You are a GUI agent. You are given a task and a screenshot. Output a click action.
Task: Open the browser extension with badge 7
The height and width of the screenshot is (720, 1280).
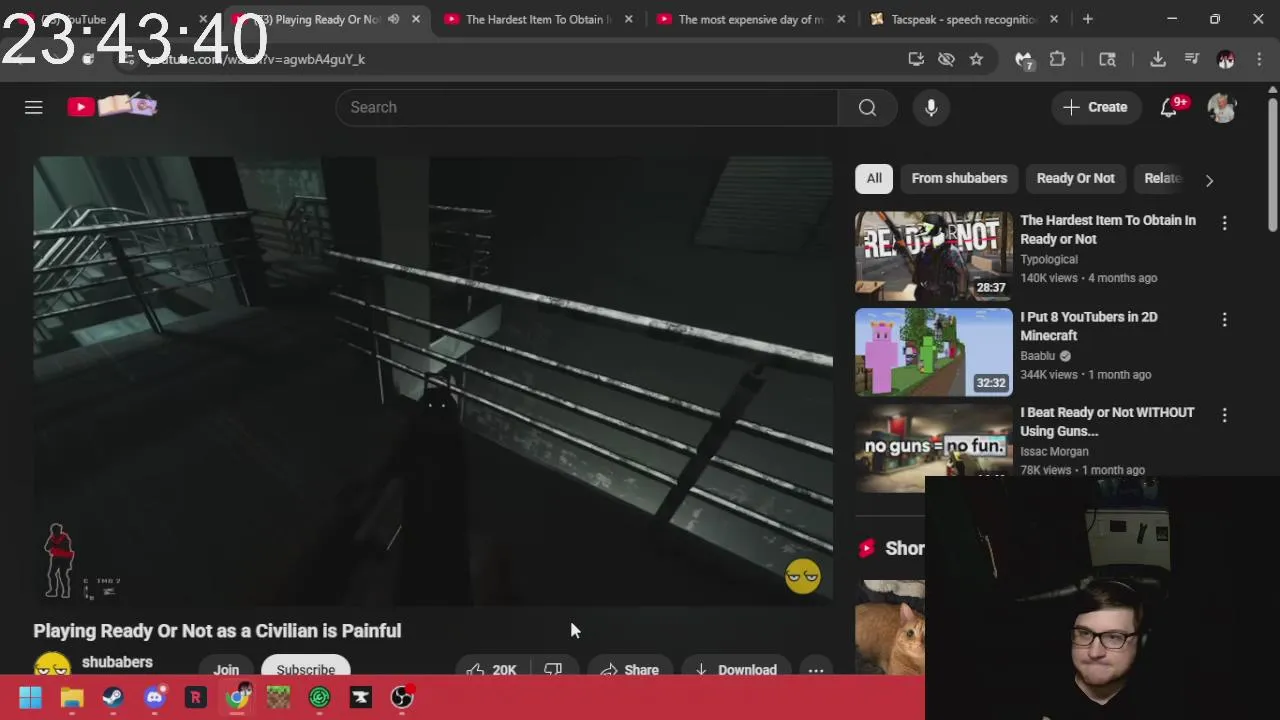1023,60
